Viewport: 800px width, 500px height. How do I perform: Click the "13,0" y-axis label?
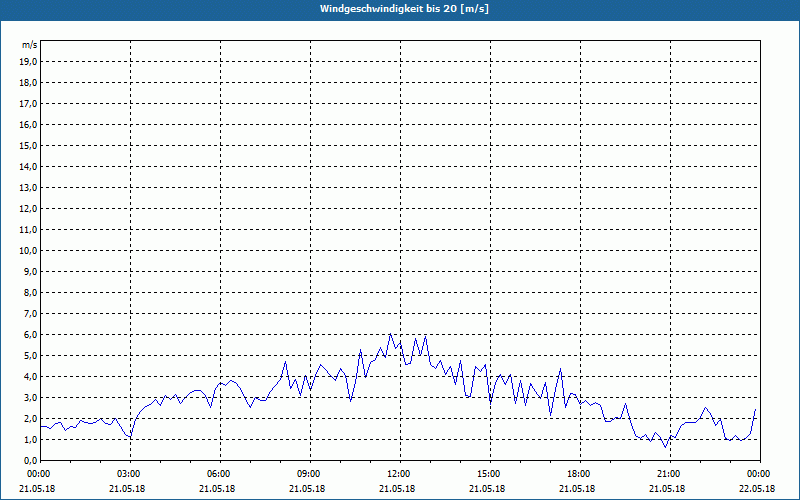(x=28, y=187)
